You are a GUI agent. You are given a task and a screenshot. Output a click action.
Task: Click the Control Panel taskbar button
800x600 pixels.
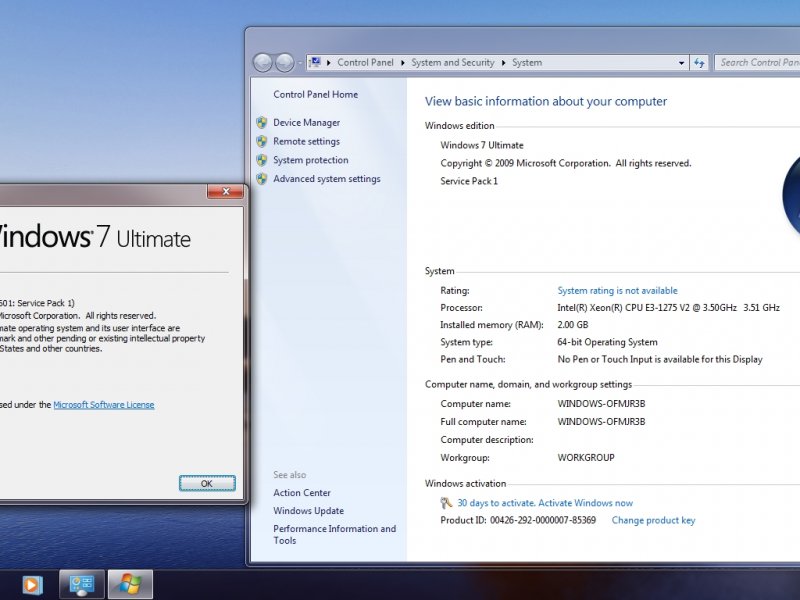[x=82, y=585]
